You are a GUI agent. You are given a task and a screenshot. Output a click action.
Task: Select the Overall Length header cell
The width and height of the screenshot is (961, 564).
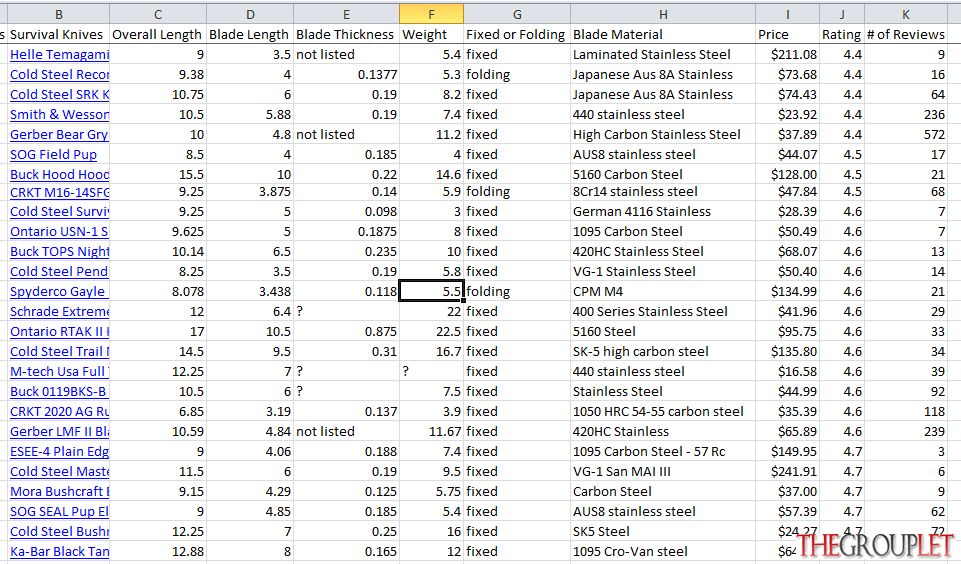click(158, 35)
